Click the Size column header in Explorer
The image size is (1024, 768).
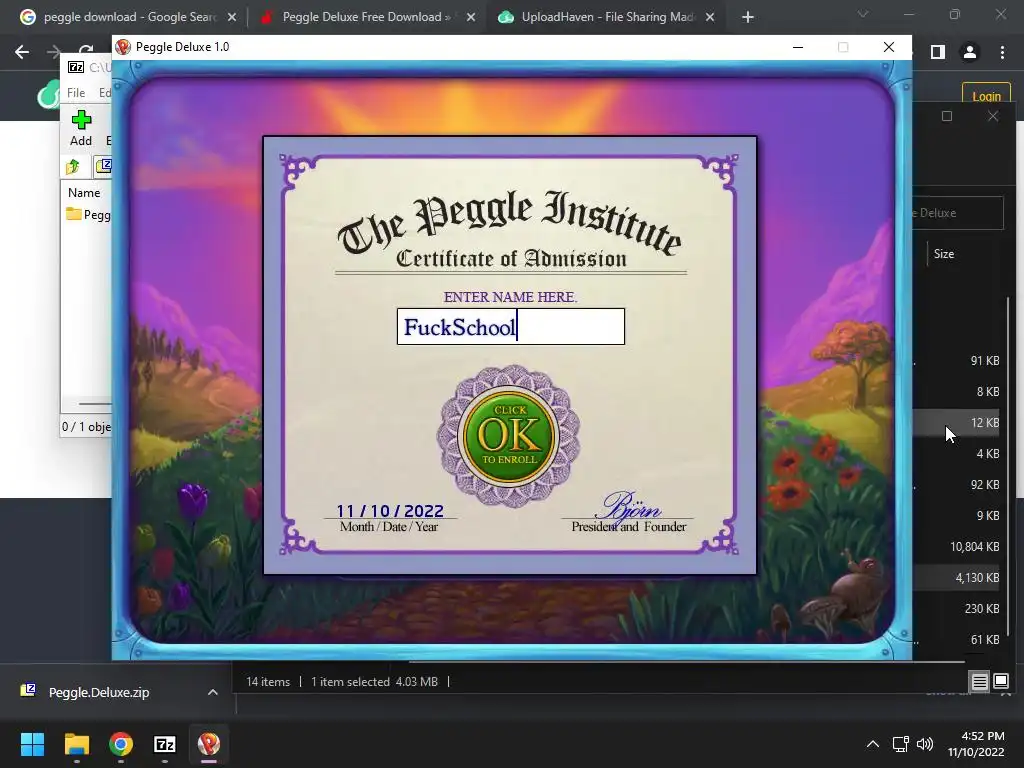click(x=944, y=254)
